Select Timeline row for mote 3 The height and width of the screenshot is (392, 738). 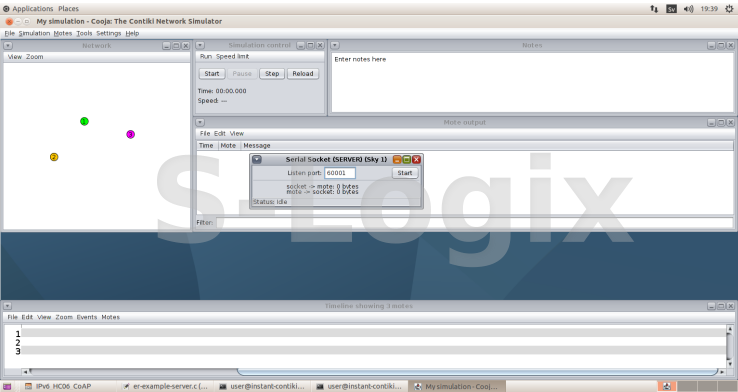(374, 351)
